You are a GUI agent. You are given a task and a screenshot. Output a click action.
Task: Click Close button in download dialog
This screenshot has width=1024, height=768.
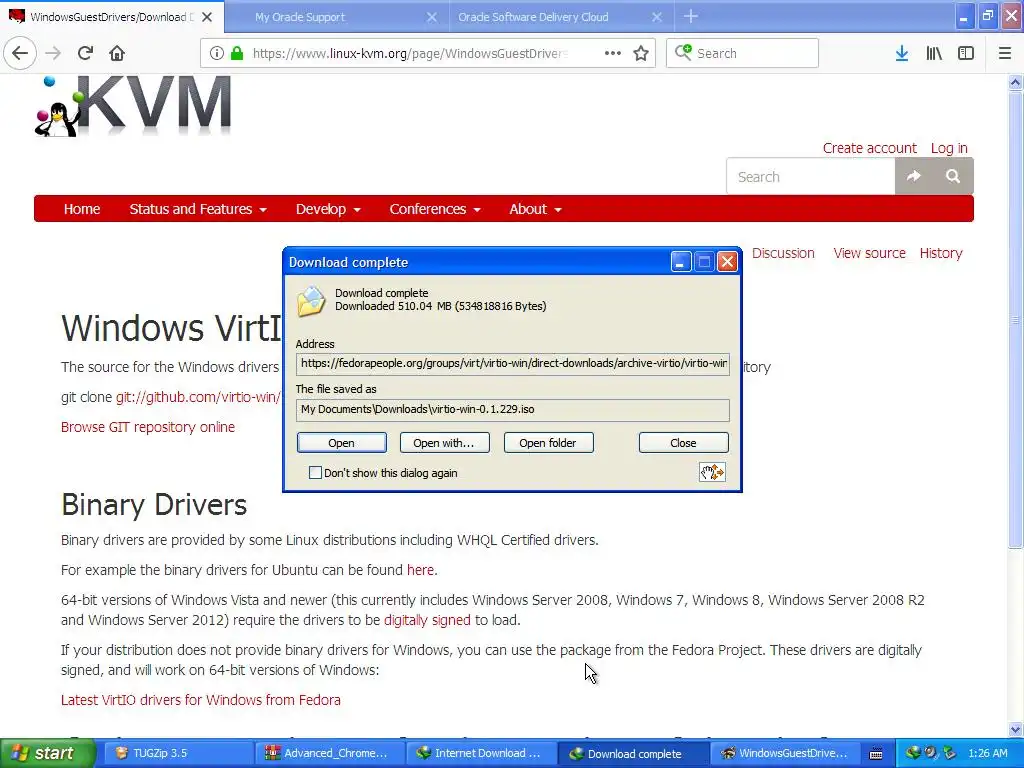point(683,443)
